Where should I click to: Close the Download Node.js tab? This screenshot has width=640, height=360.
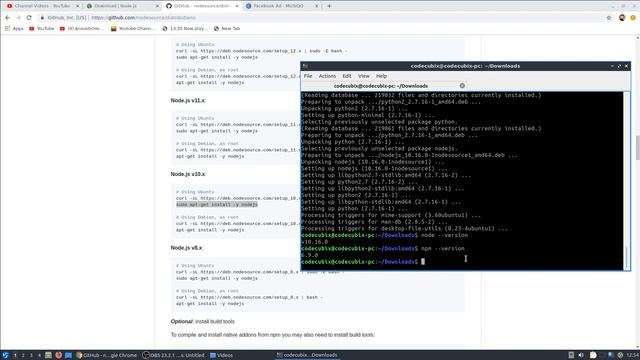click(157, 6)
